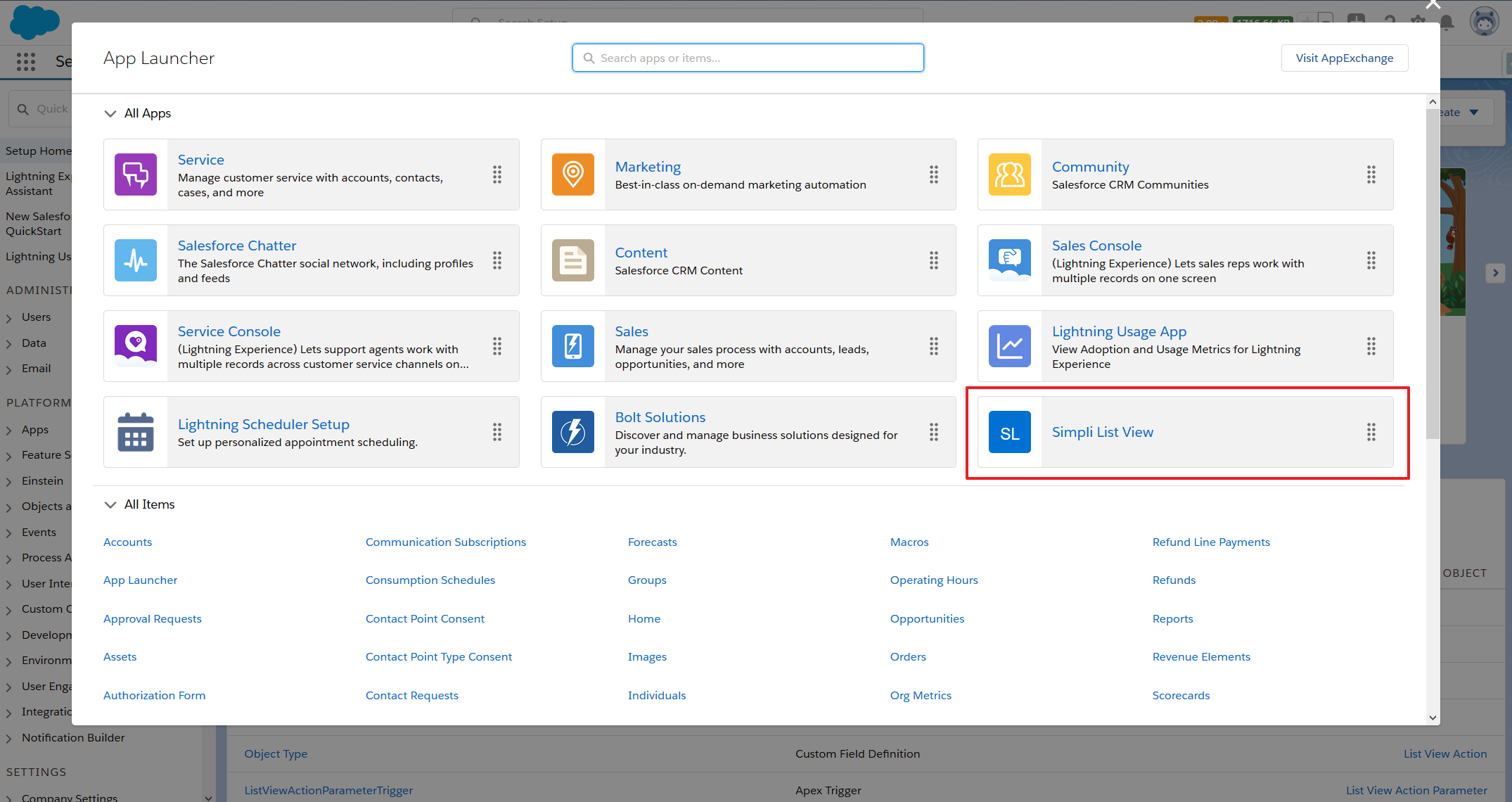Open the Service app icon

point(136,174)
